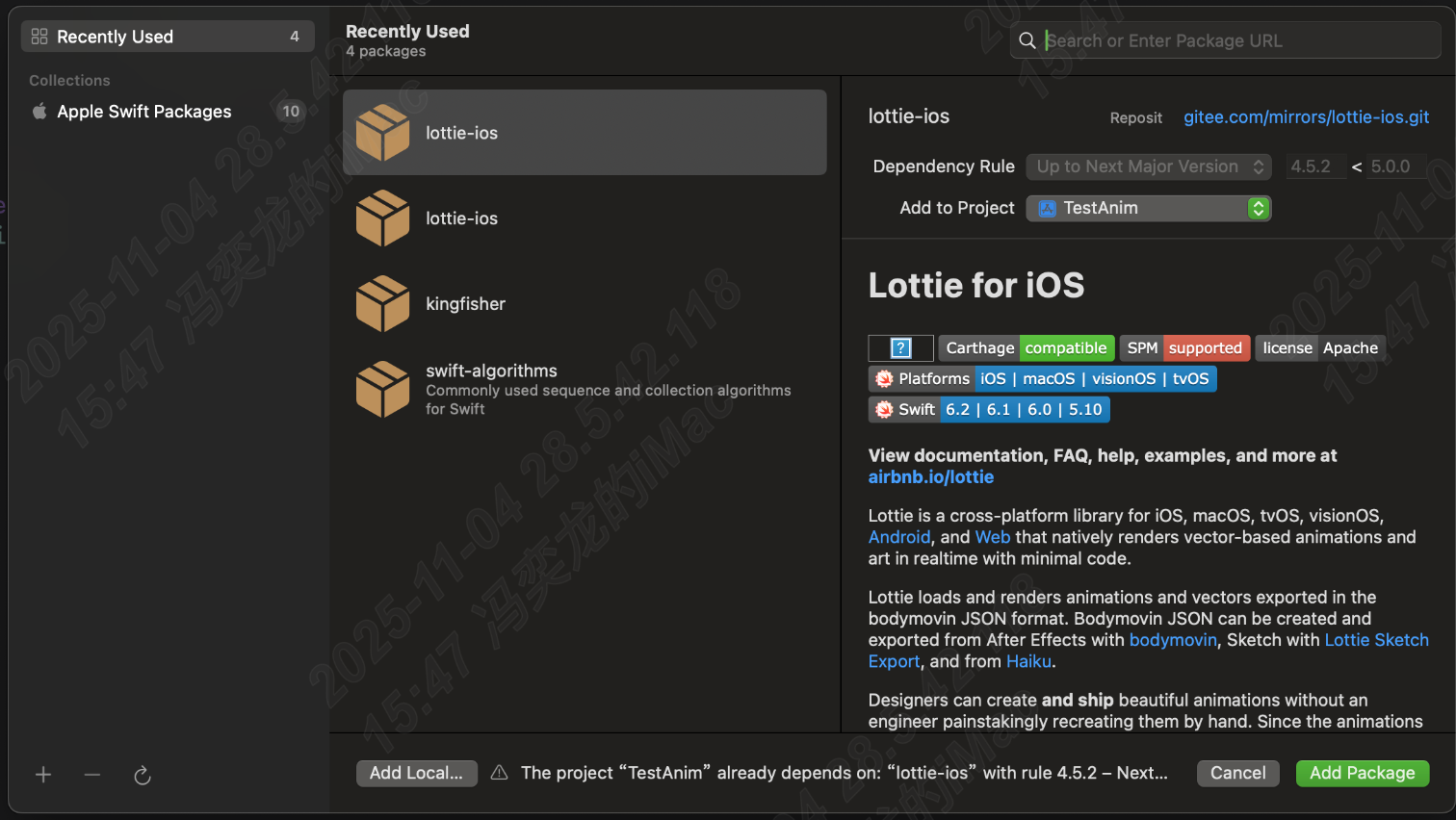1456x820 pixels.
Task: Open the Haiku link
Action: click(1028, 661)
